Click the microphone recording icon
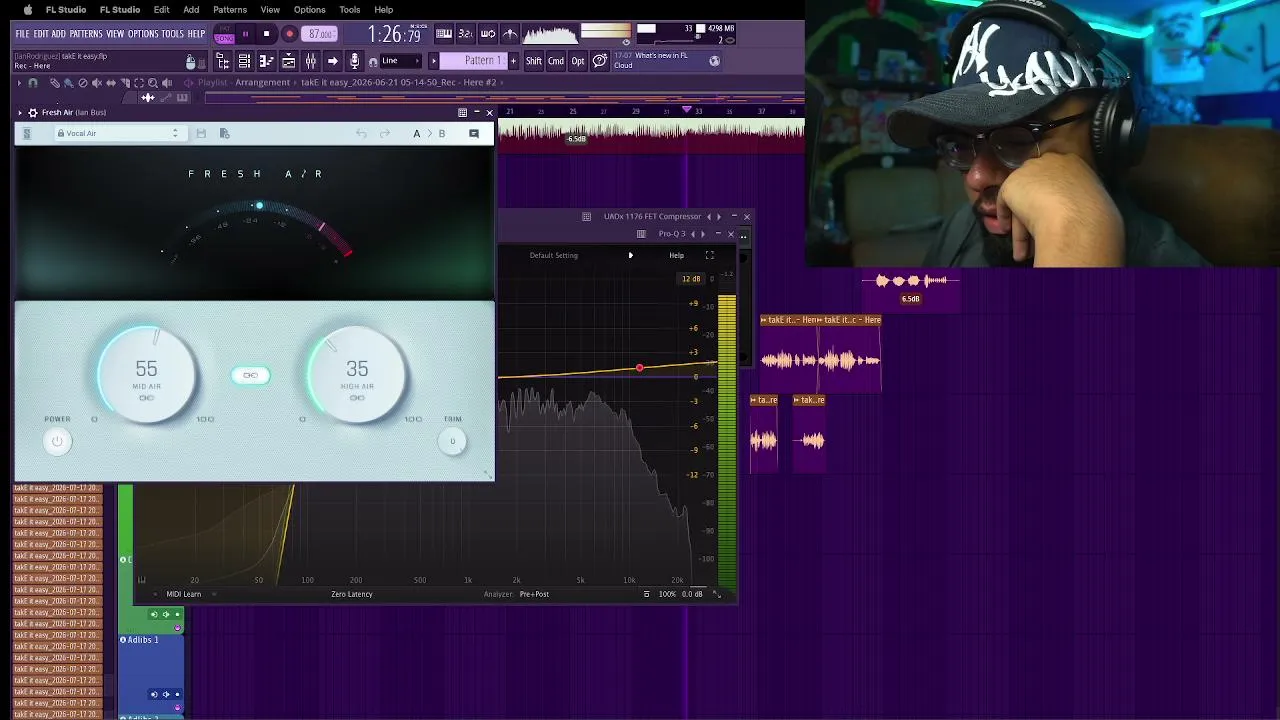 pos(354,61)
